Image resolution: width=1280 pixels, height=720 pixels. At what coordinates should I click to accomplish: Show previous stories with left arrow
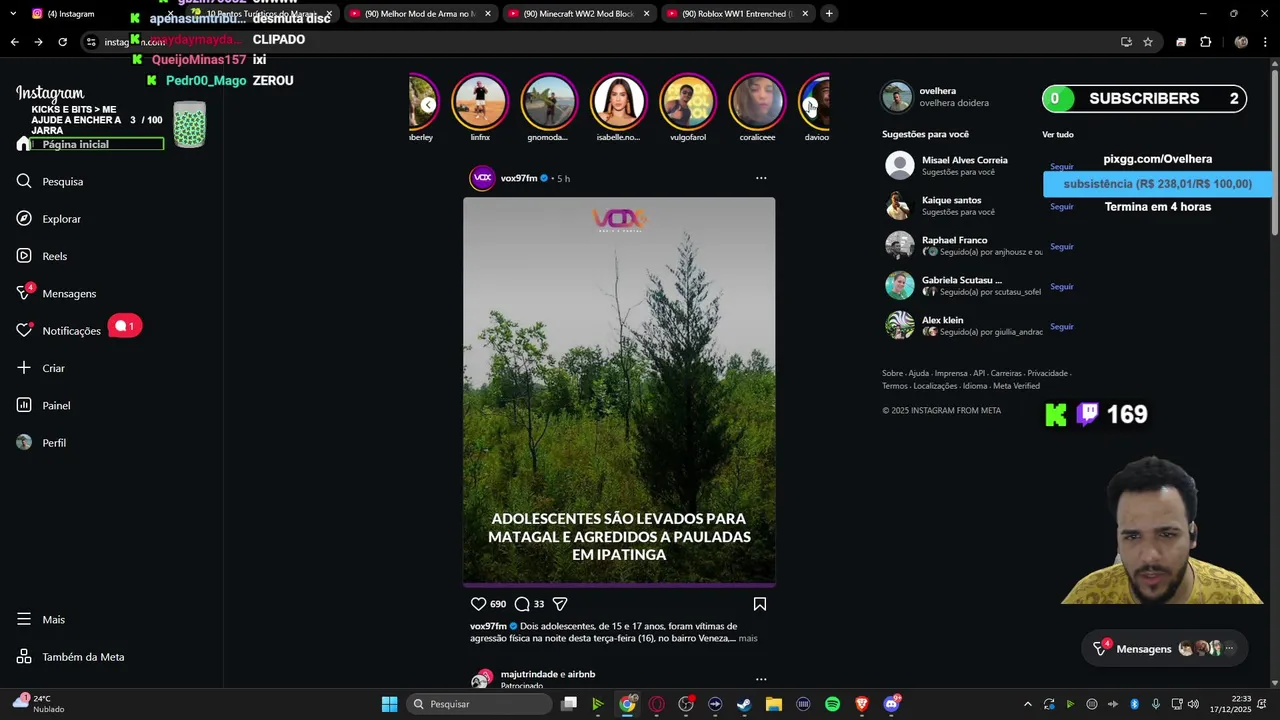click(428, 104)
